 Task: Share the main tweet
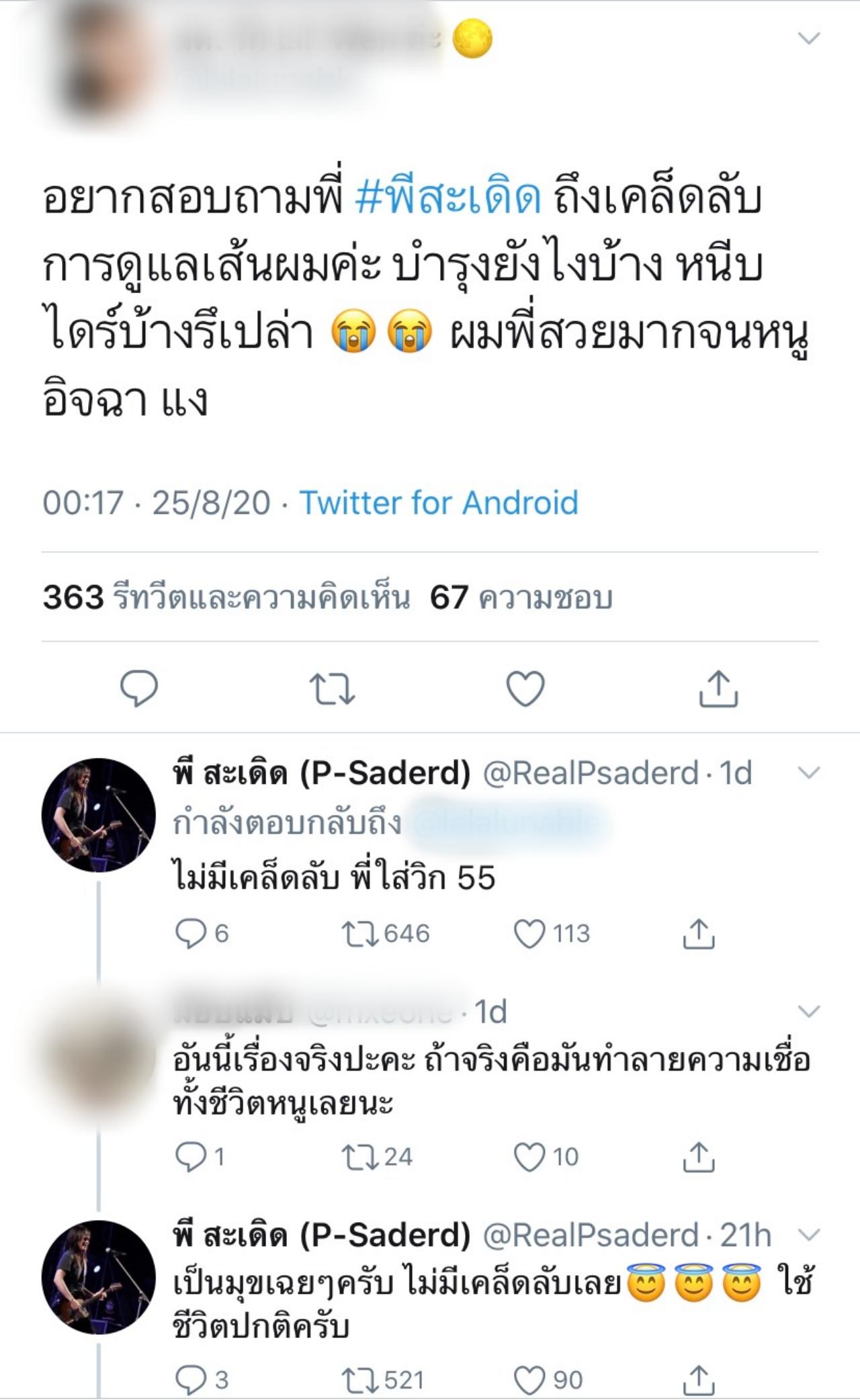click(718, 689)
